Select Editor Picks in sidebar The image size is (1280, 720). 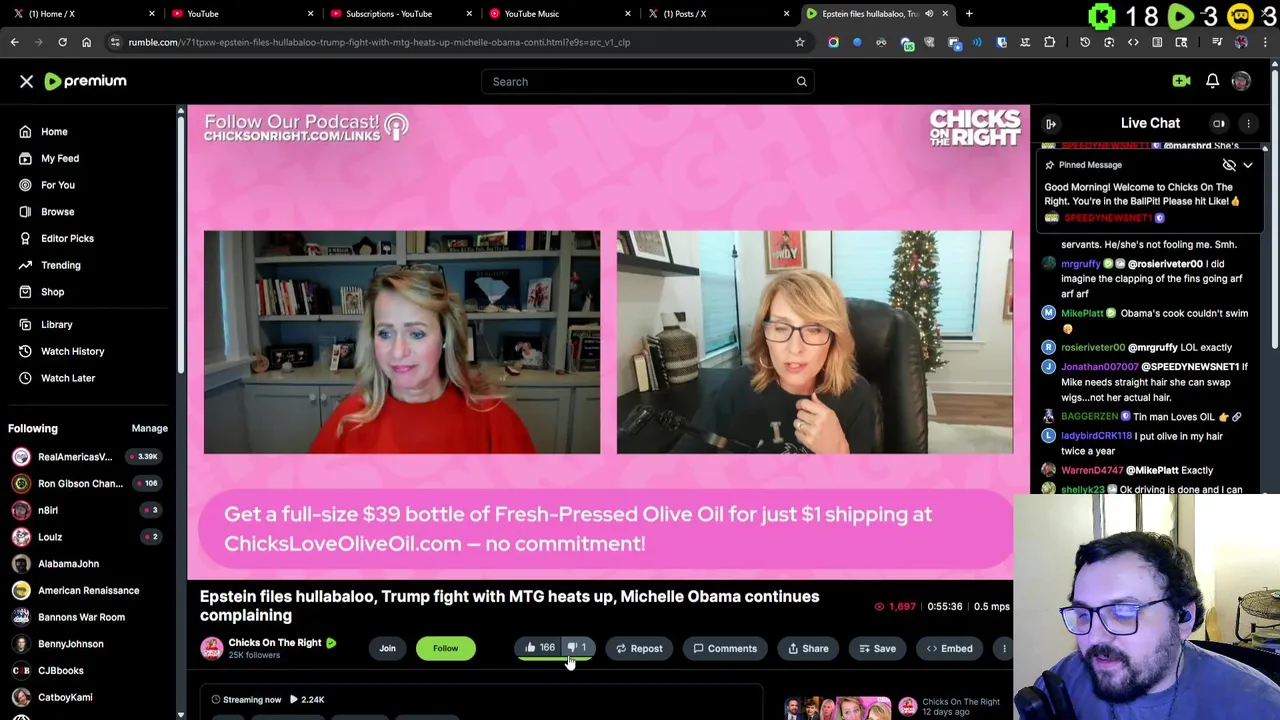67,238
